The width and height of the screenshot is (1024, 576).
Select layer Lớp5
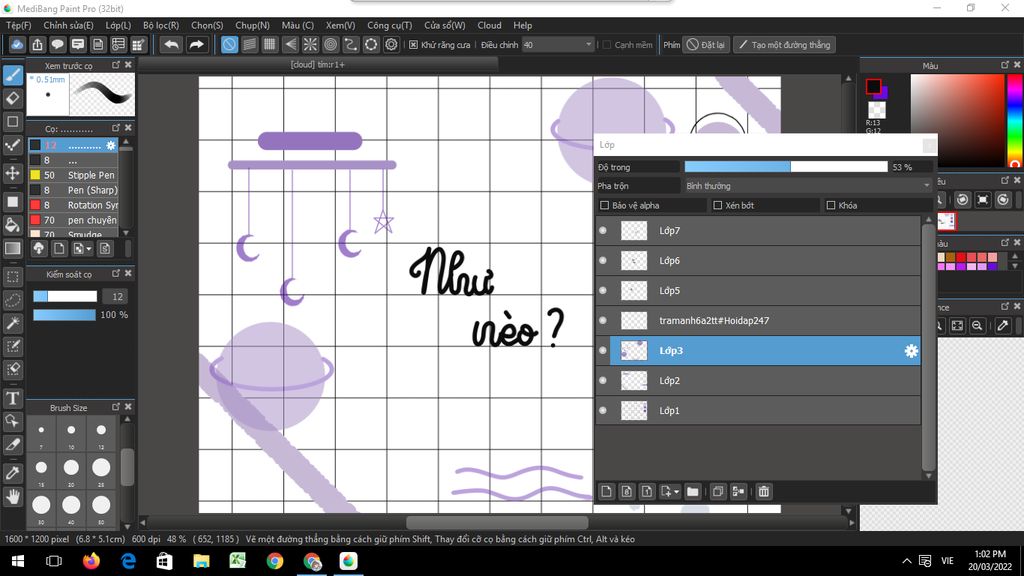pos(758,291)
